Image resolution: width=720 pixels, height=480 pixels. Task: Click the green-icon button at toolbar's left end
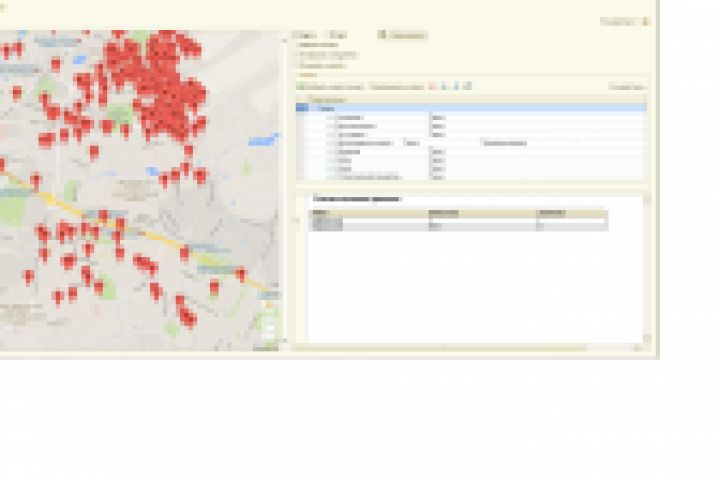coord(330,86)
